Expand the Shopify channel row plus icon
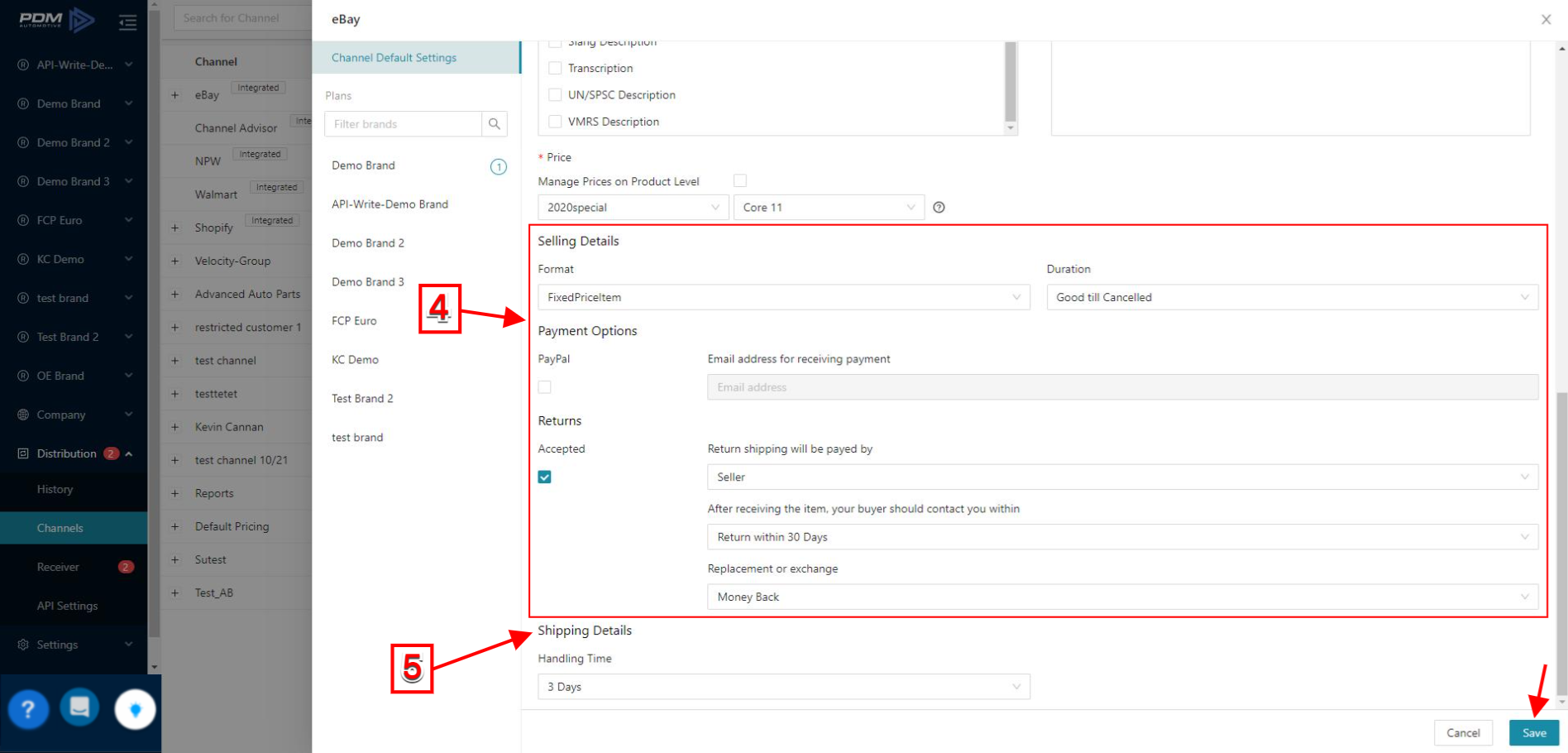 (174, 228)
